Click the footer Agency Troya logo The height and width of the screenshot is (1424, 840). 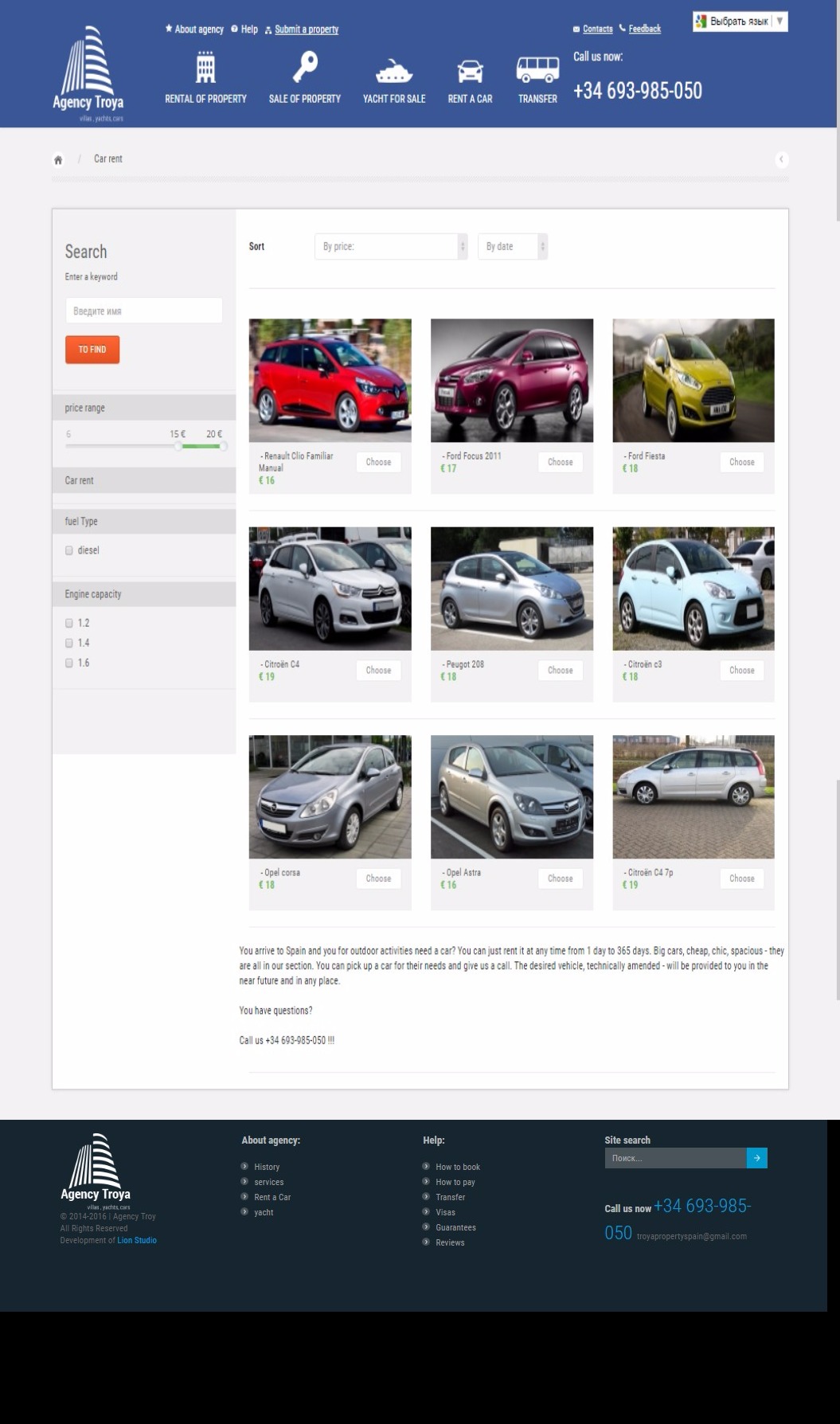[96, 1171]
